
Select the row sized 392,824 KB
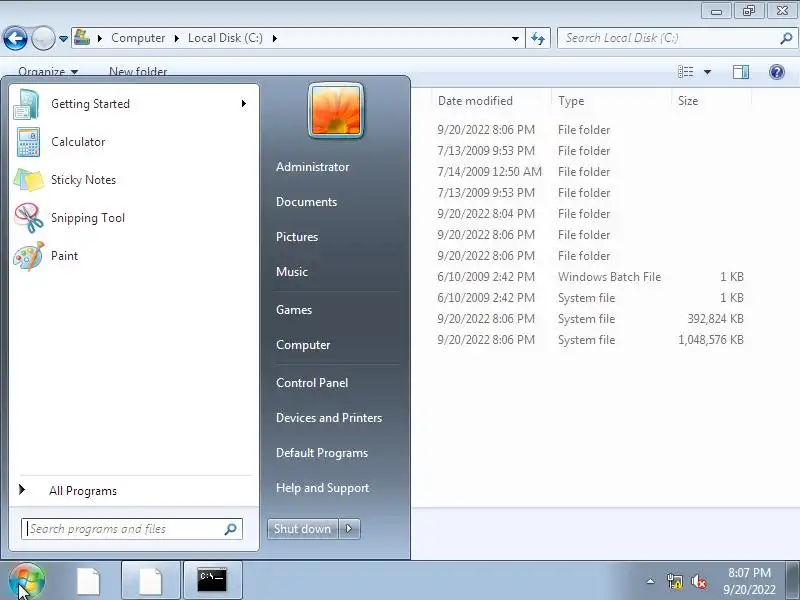[x=590, y=319]
